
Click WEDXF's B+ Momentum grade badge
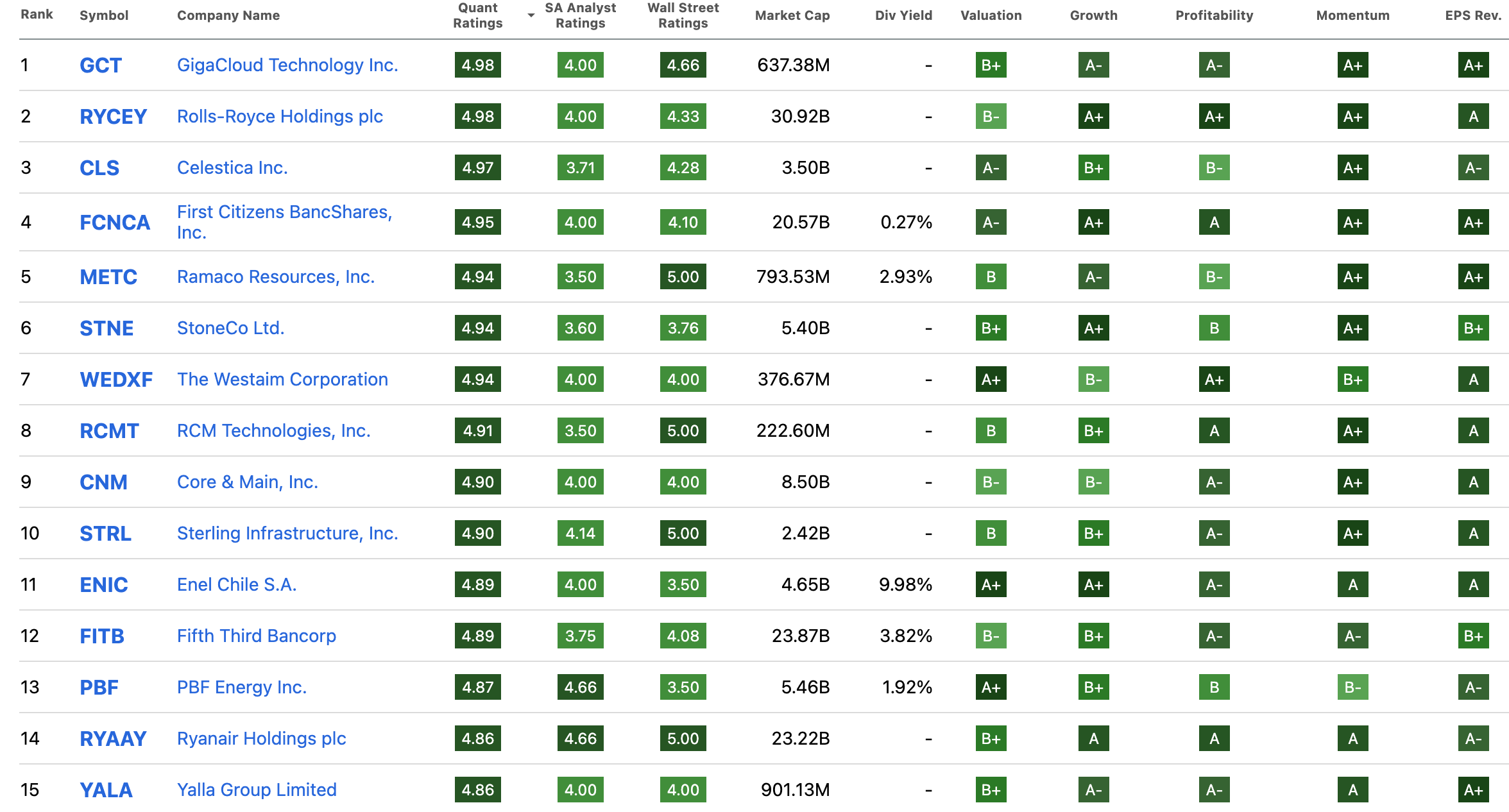point(1352,380)
